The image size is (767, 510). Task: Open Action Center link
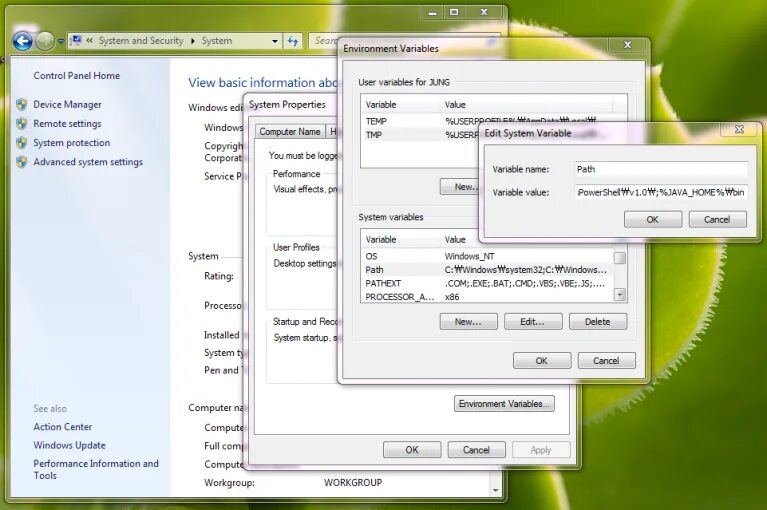point(63,426)
